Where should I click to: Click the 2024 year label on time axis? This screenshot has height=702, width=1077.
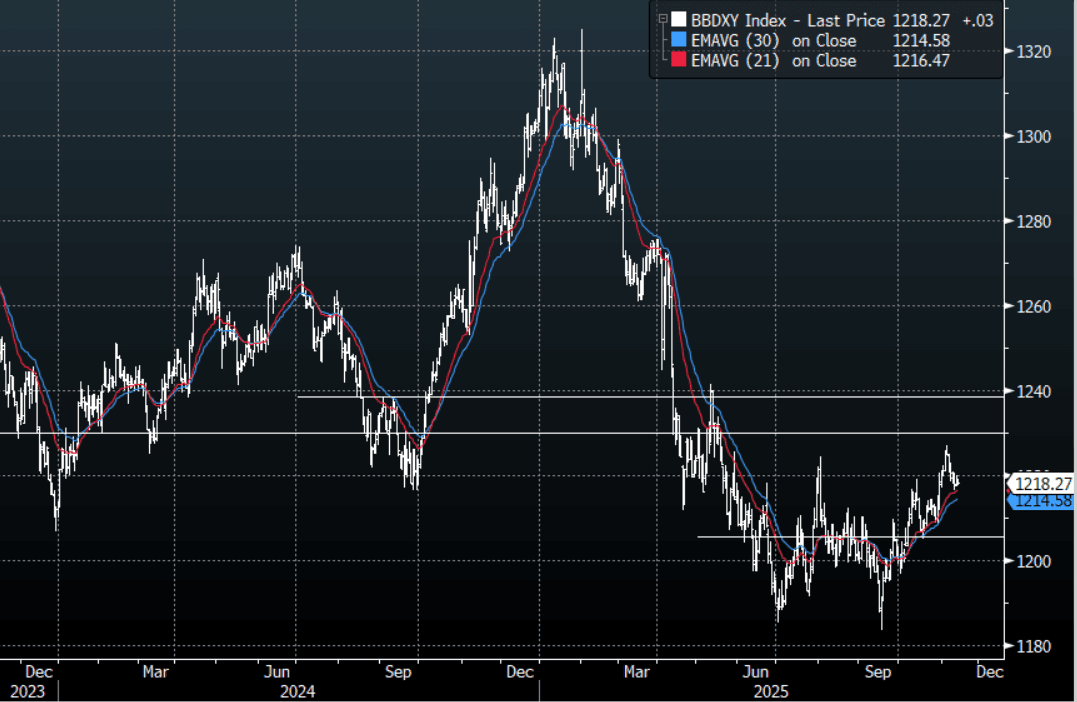point(297,691)
